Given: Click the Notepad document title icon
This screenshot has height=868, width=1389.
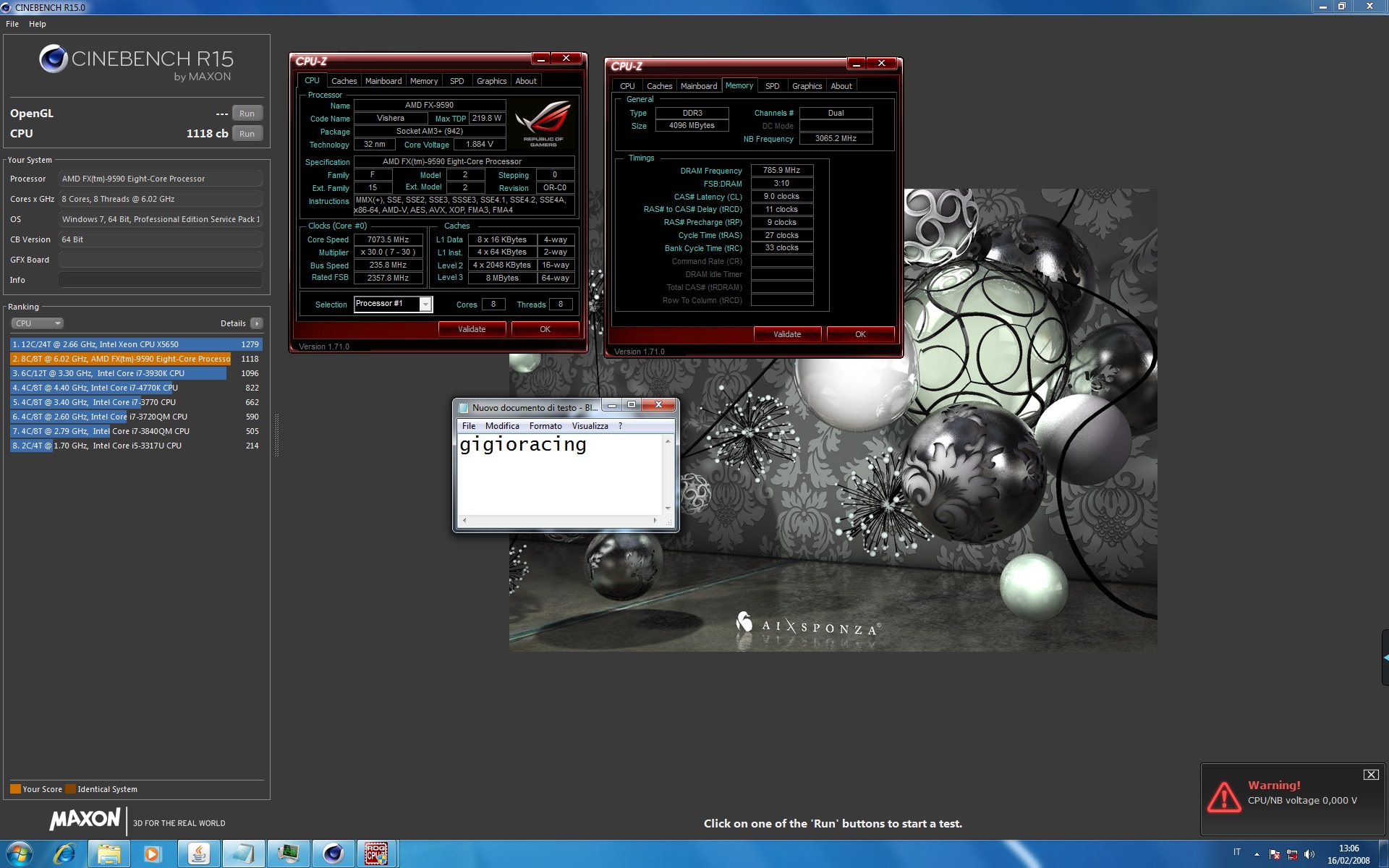Looking at the screenshot, I should (464, 408).
